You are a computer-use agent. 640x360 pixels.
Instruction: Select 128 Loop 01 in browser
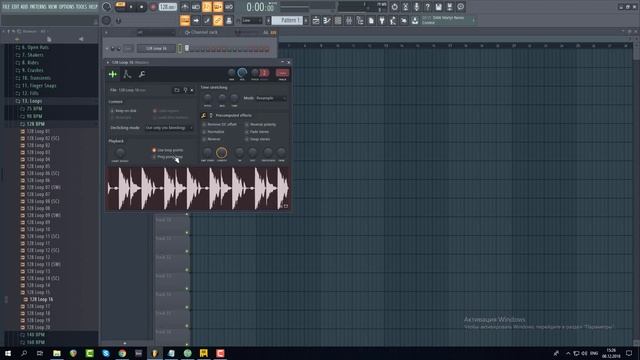(38, 131)
